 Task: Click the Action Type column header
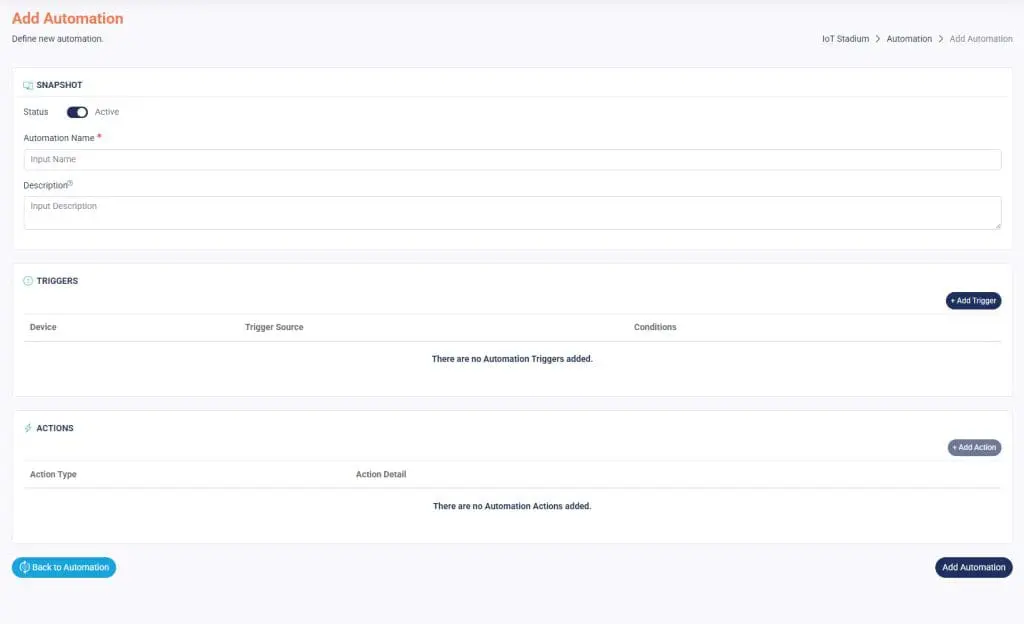point(53,474)
